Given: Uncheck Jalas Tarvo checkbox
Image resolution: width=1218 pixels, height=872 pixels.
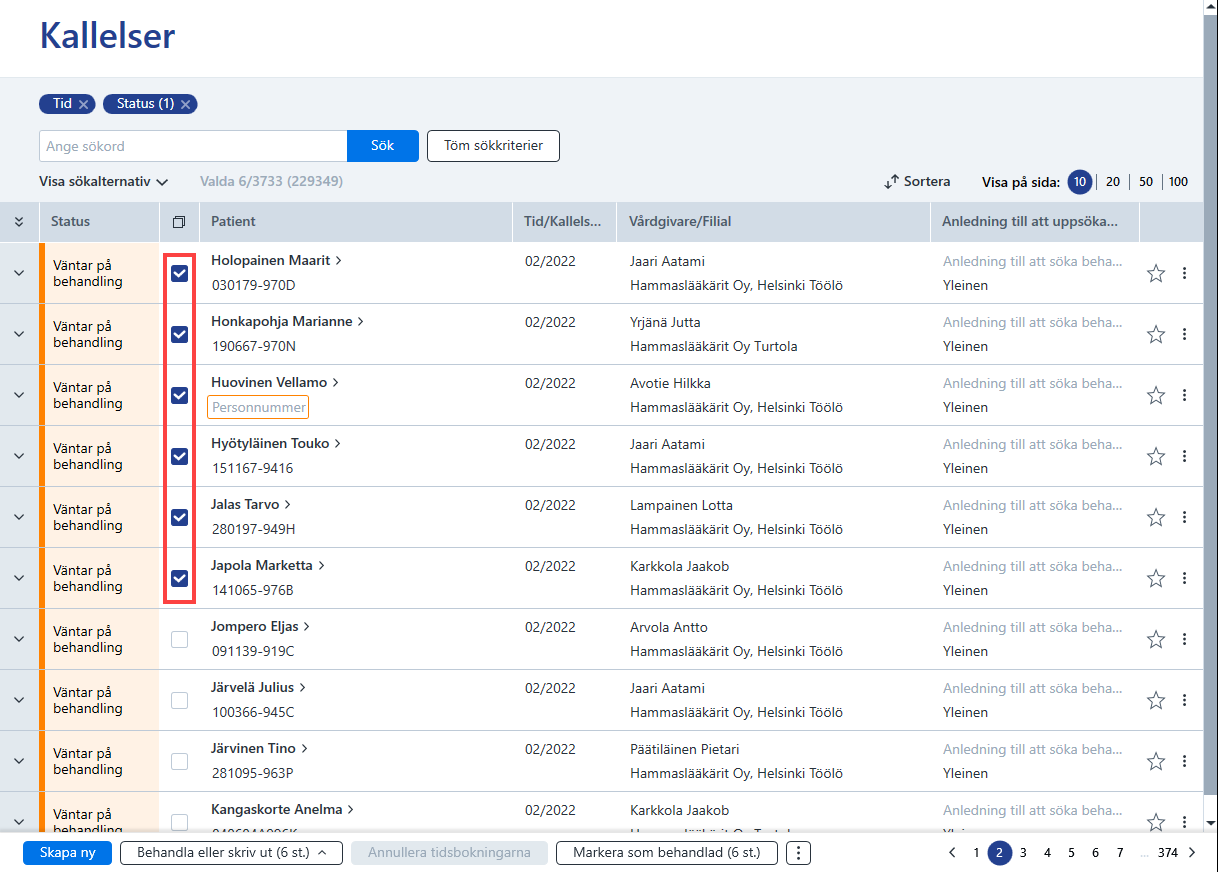Looking at the screenshot, I should [179, 517].
